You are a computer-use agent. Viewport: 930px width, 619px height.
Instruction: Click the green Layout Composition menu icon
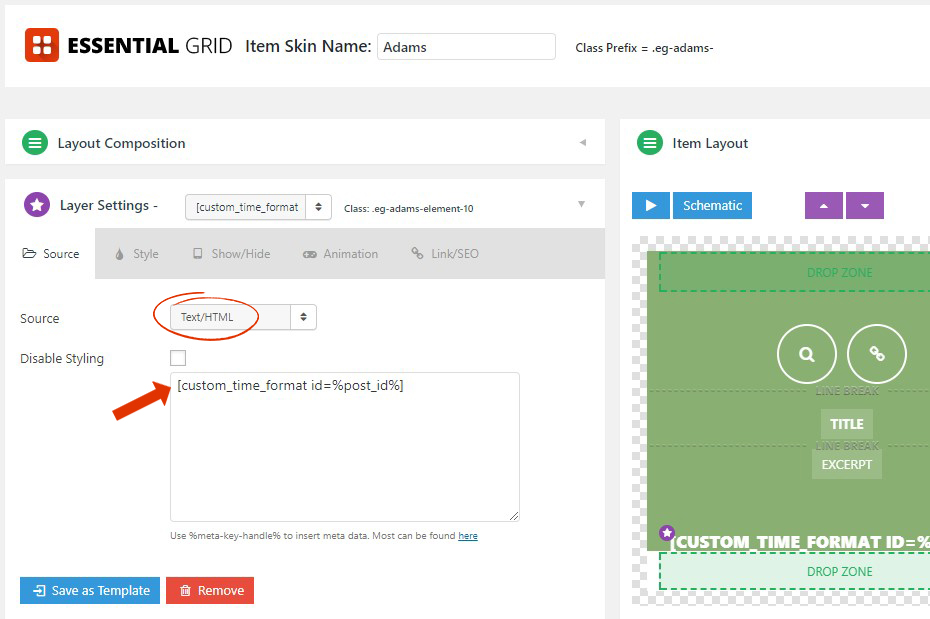(35, 143)
